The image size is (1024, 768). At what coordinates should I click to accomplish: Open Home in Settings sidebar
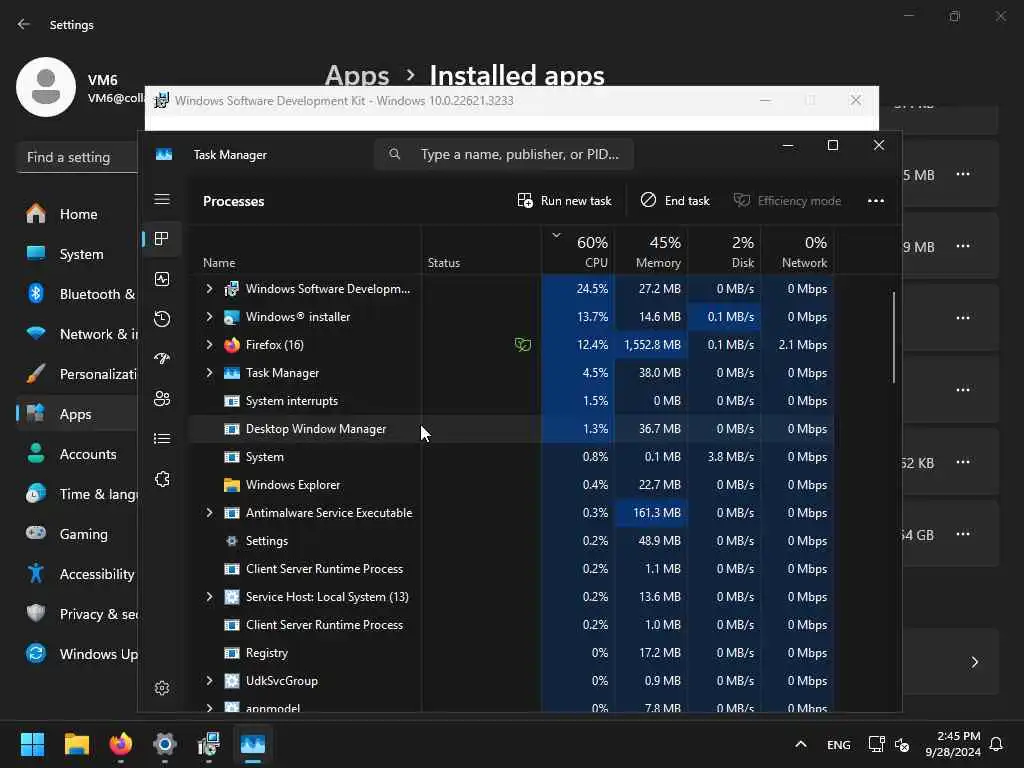(x=78, y=214)
